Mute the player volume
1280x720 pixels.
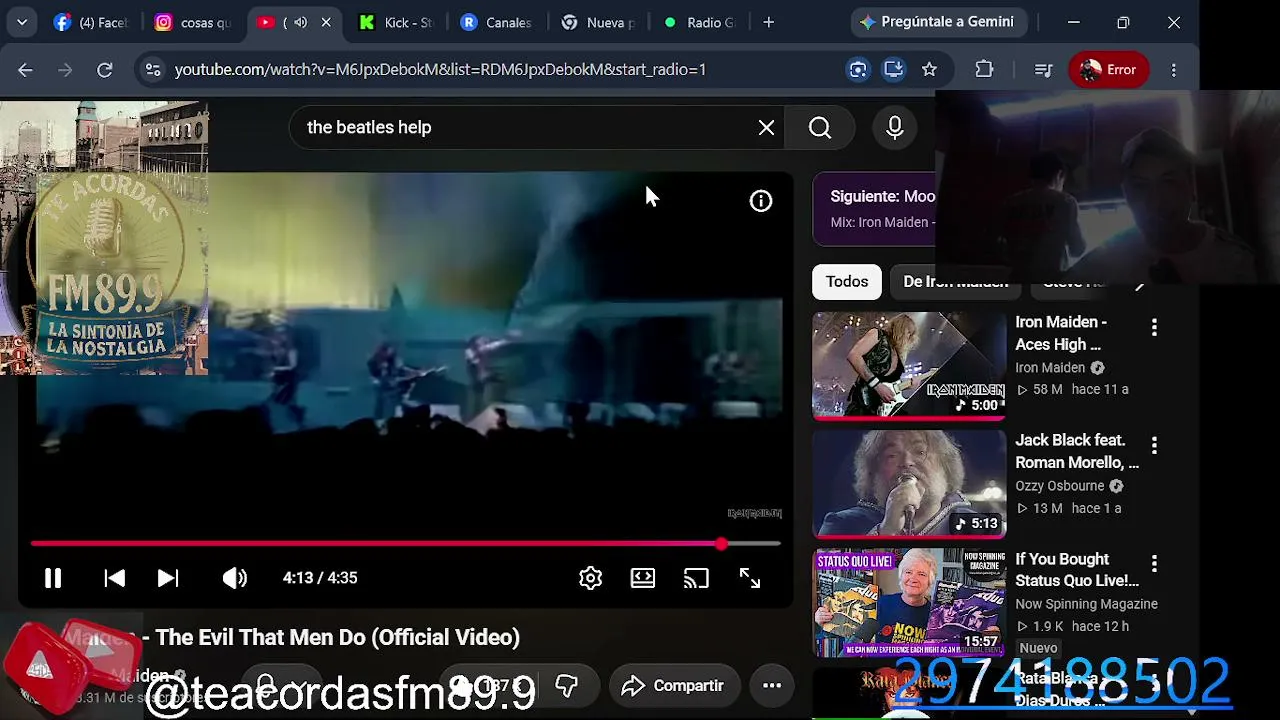[x=235, y=578]
